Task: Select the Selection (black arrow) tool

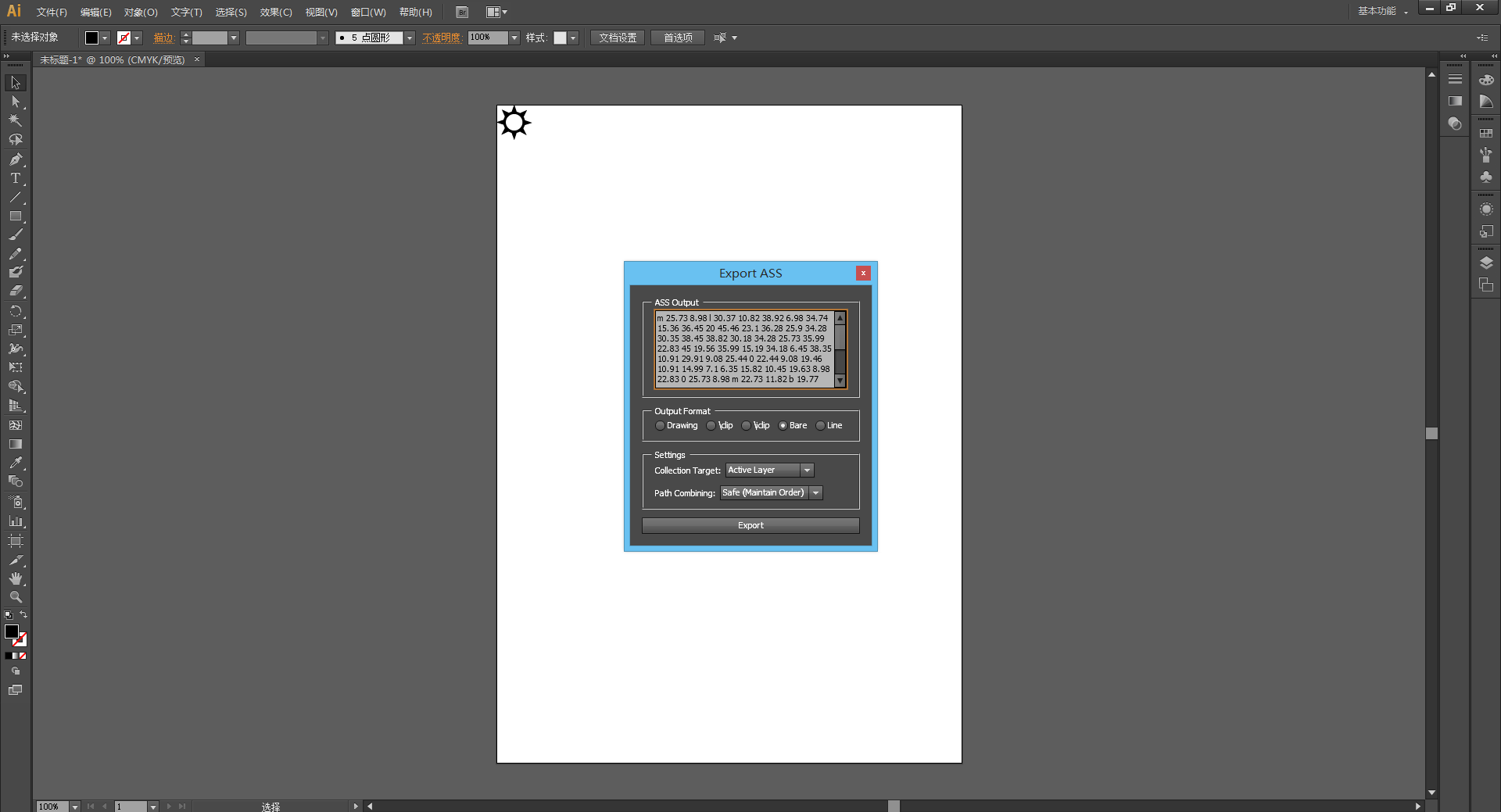Action: (x=16, y=83)
